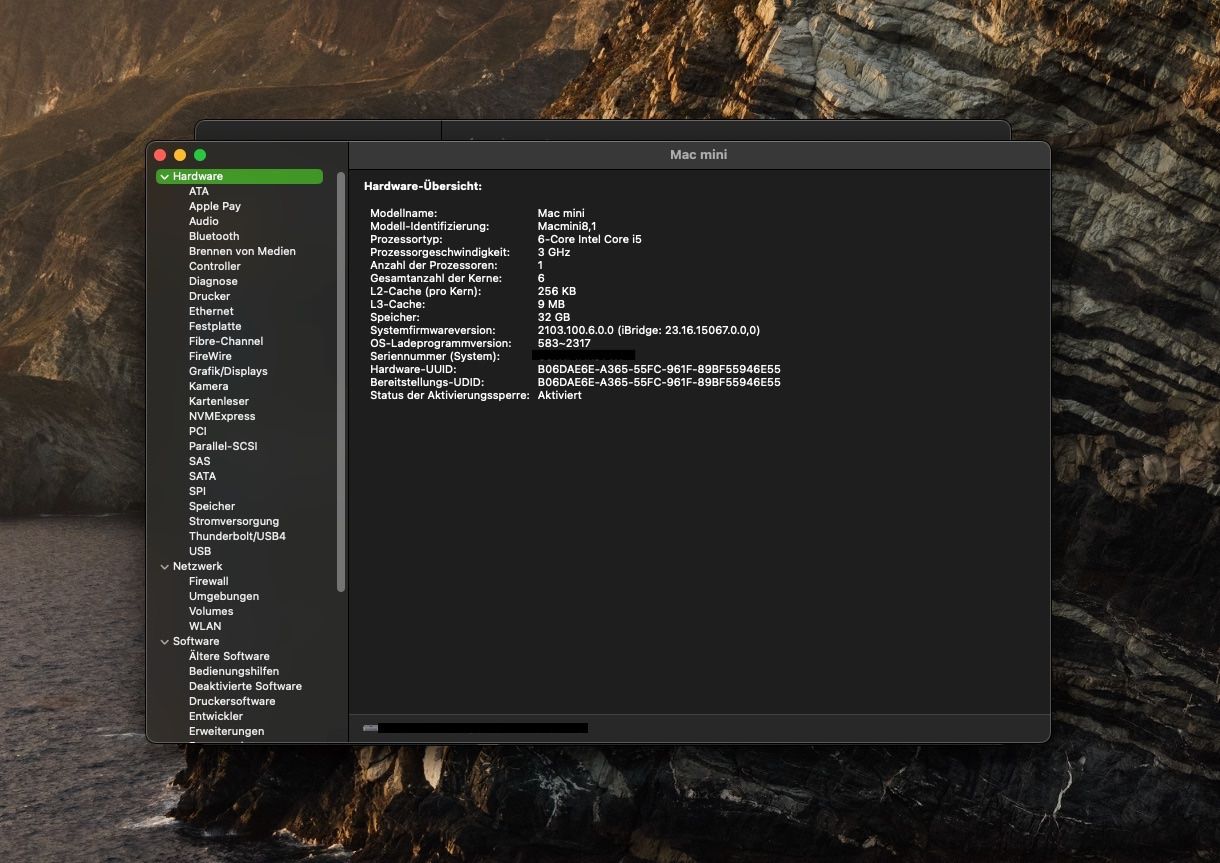The image size is (1220, 863).
Task: Select the Diagnose entry
Action: point(213,281)
